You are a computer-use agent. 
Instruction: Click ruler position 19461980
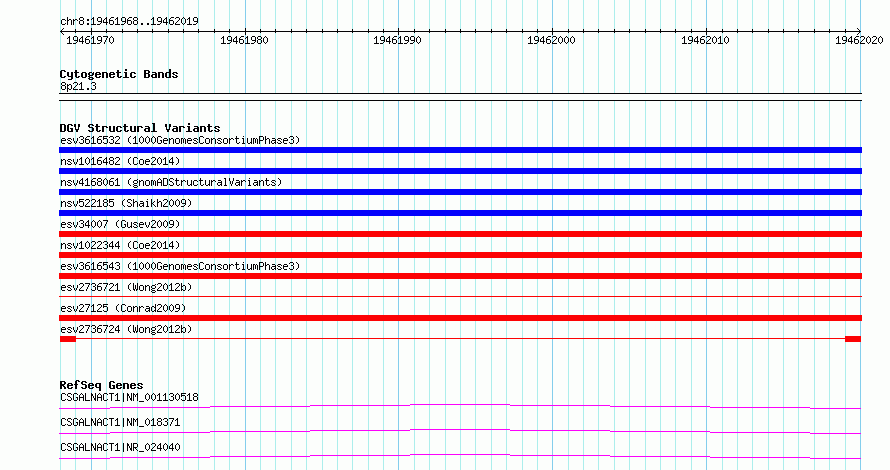pos(244,40)
